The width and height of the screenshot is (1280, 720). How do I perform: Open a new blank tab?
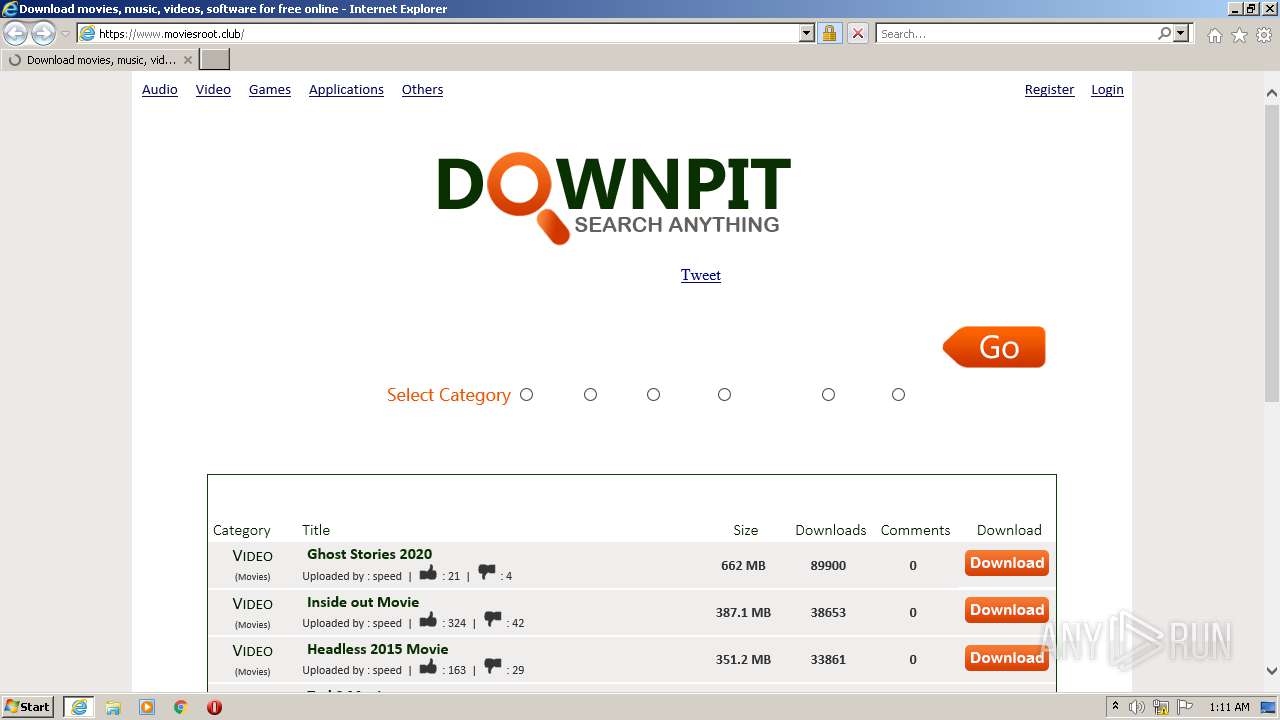(x=215, y=60)
